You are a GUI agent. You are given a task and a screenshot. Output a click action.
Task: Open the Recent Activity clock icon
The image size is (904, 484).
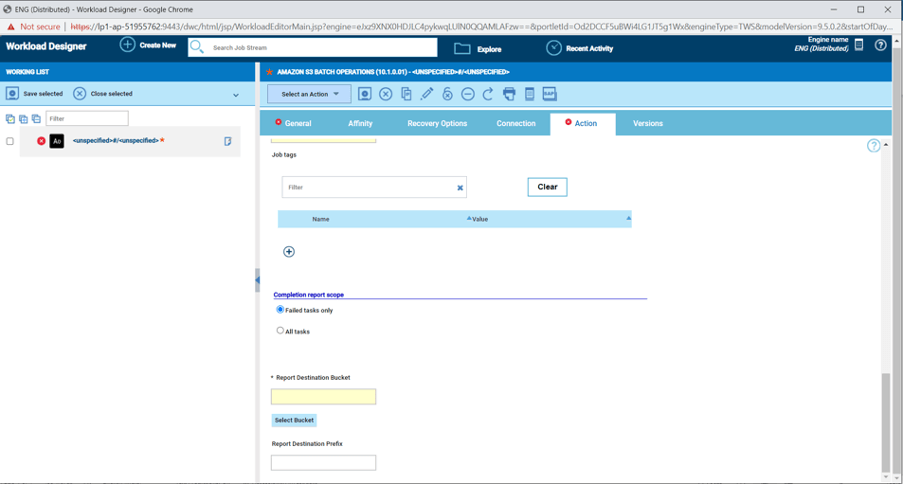point(554,48)
